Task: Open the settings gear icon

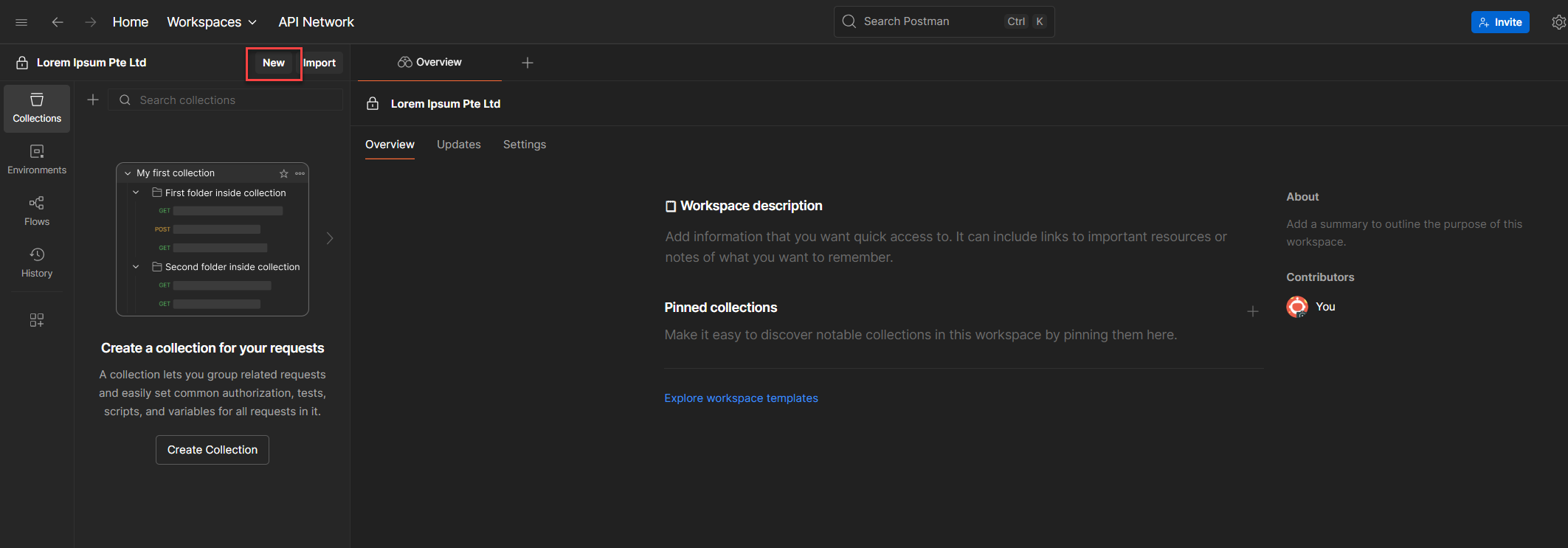Action: pyautogui.click(x=1558, y=22)
